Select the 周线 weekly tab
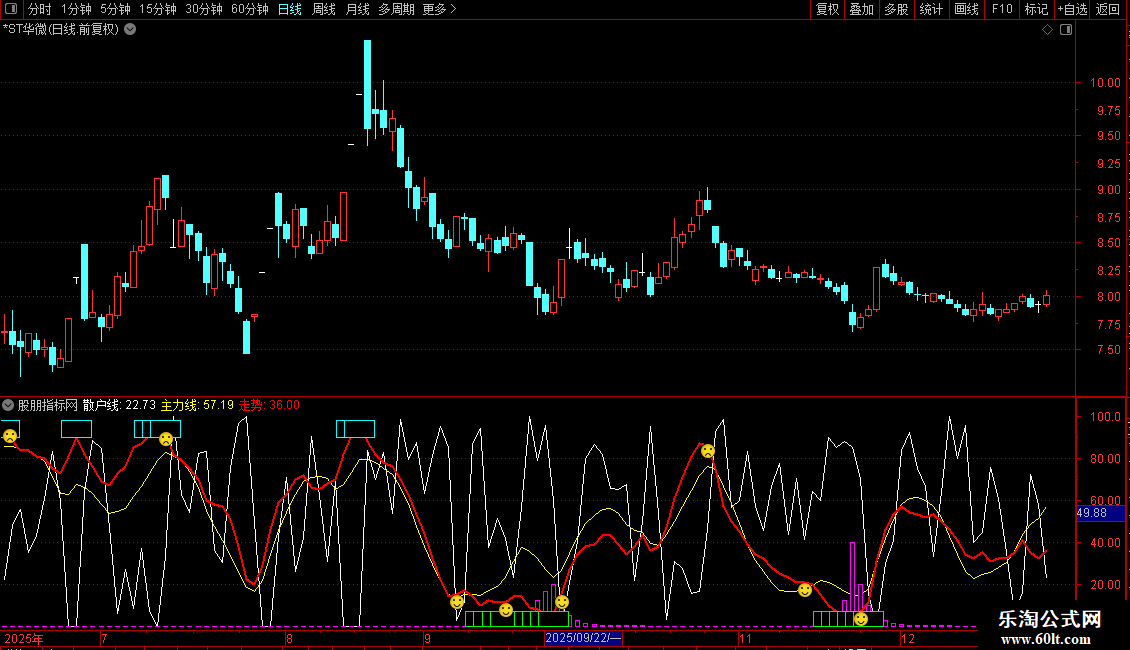This screenshot has width=1130, height=650. pos(324,9)
